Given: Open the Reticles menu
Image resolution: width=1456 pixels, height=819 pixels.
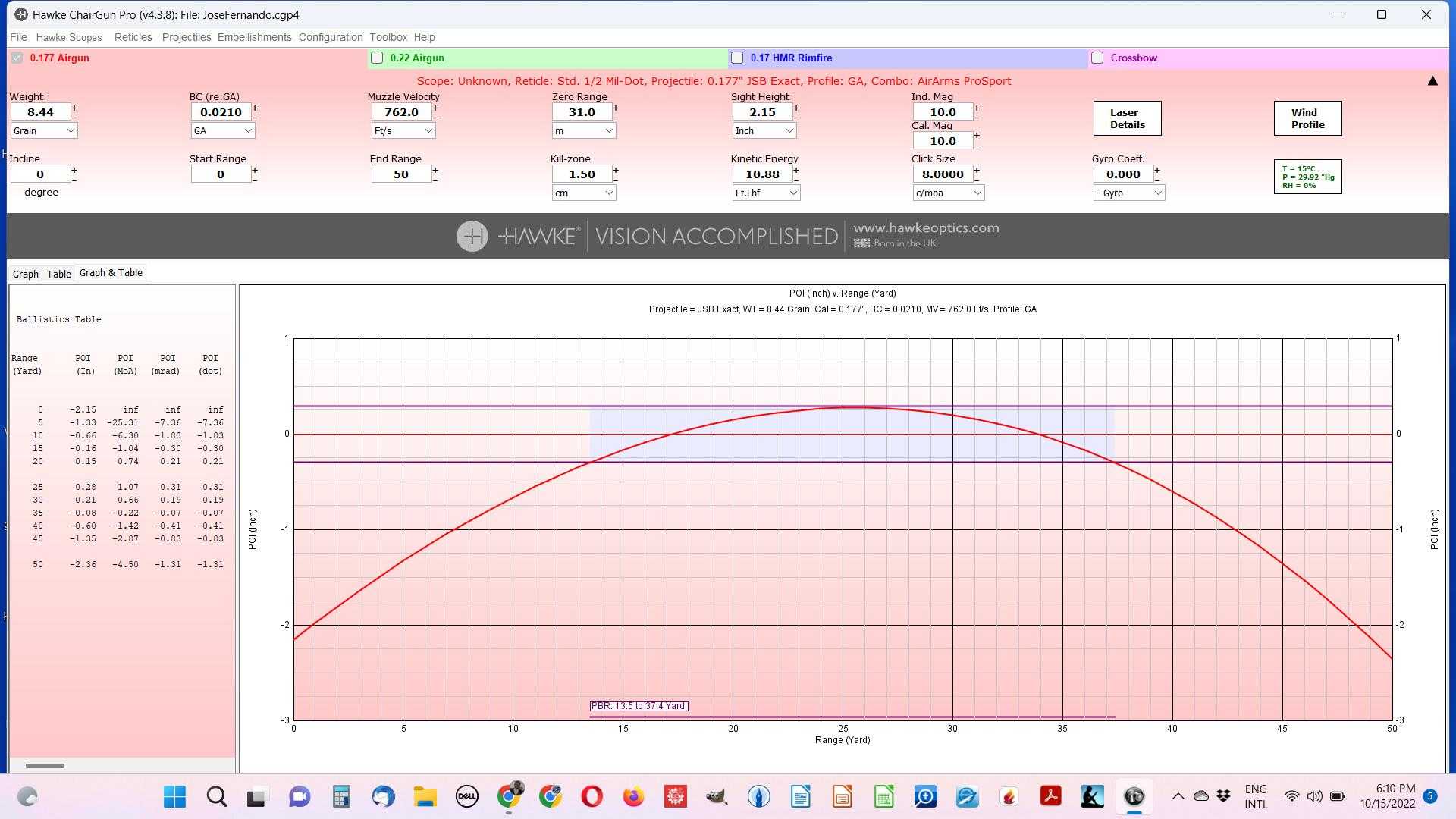Looking at the screenshot, I should [133, 37].
